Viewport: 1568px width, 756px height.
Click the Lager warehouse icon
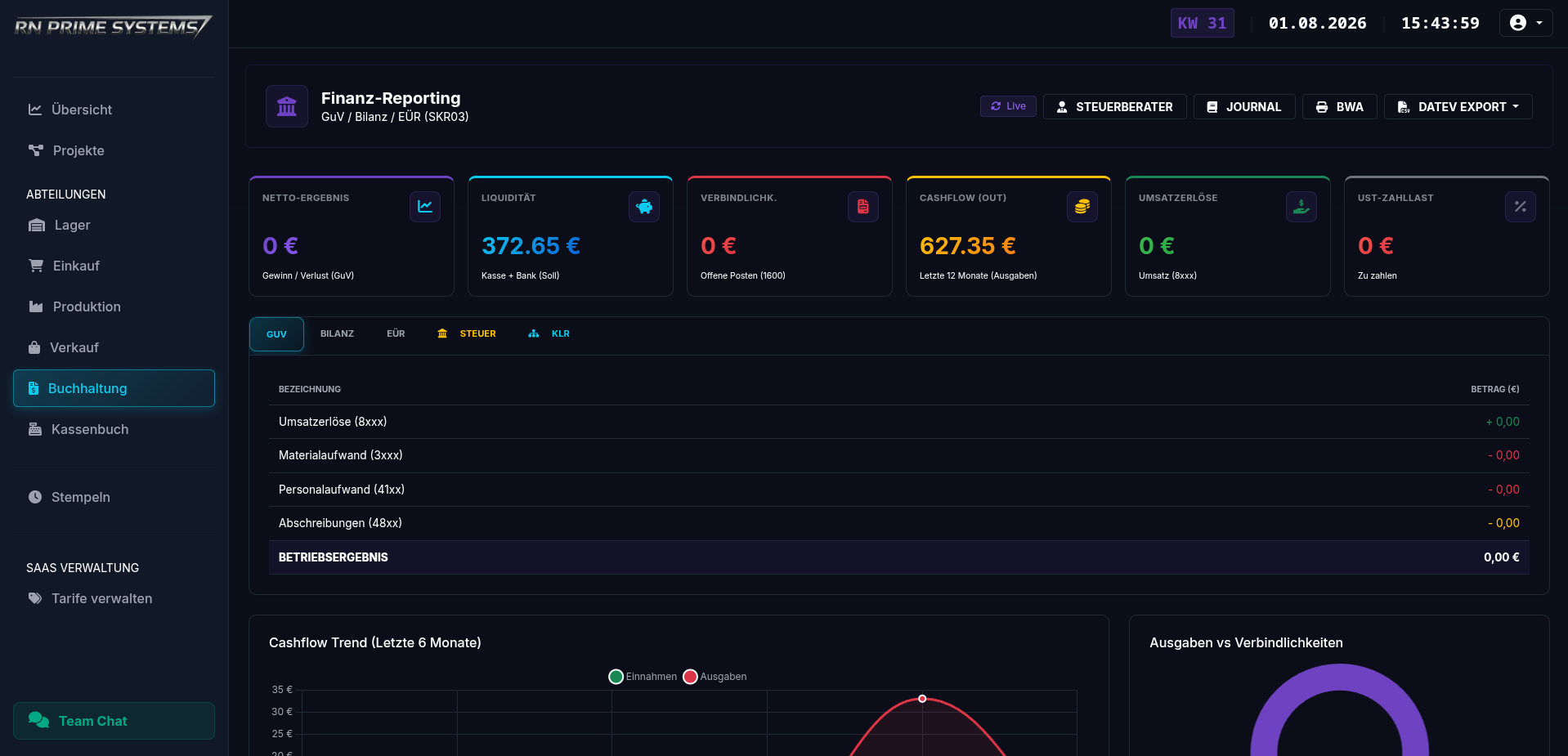pos(37,225)
